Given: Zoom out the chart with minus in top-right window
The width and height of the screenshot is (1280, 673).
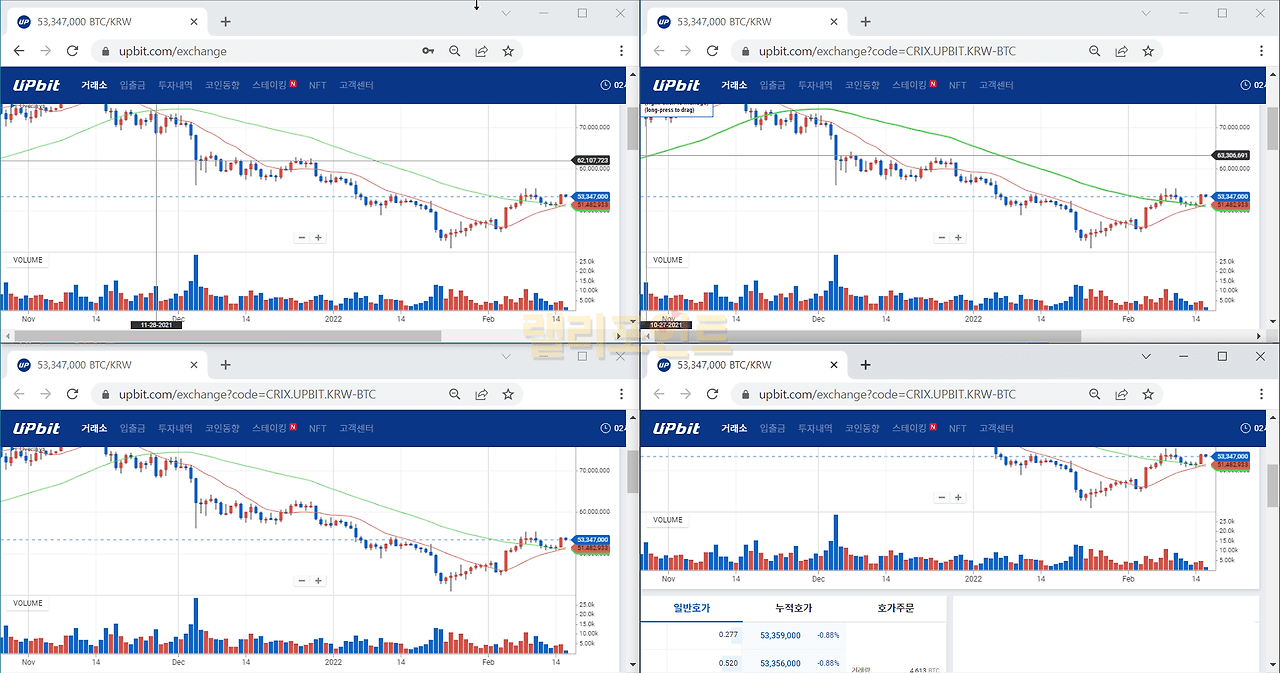Looking at the screenshot, I should click(x=941, y=238).
